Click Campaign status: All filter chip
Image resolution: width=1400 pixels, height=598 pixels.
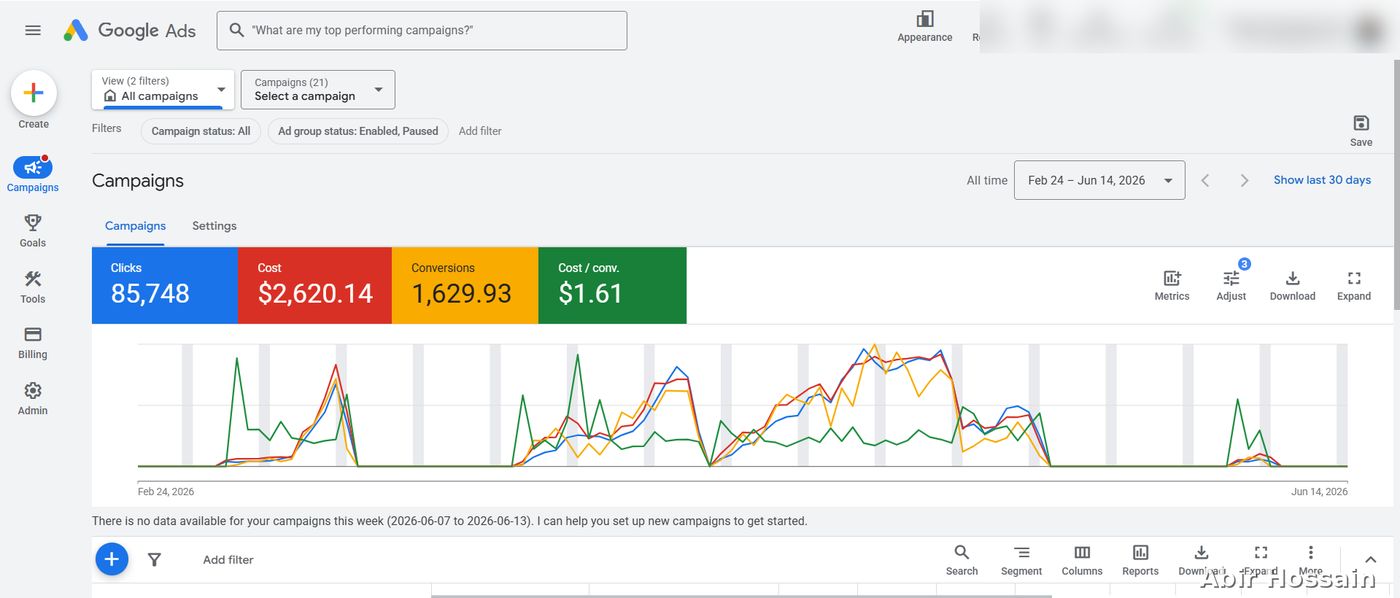pos(201,131)
